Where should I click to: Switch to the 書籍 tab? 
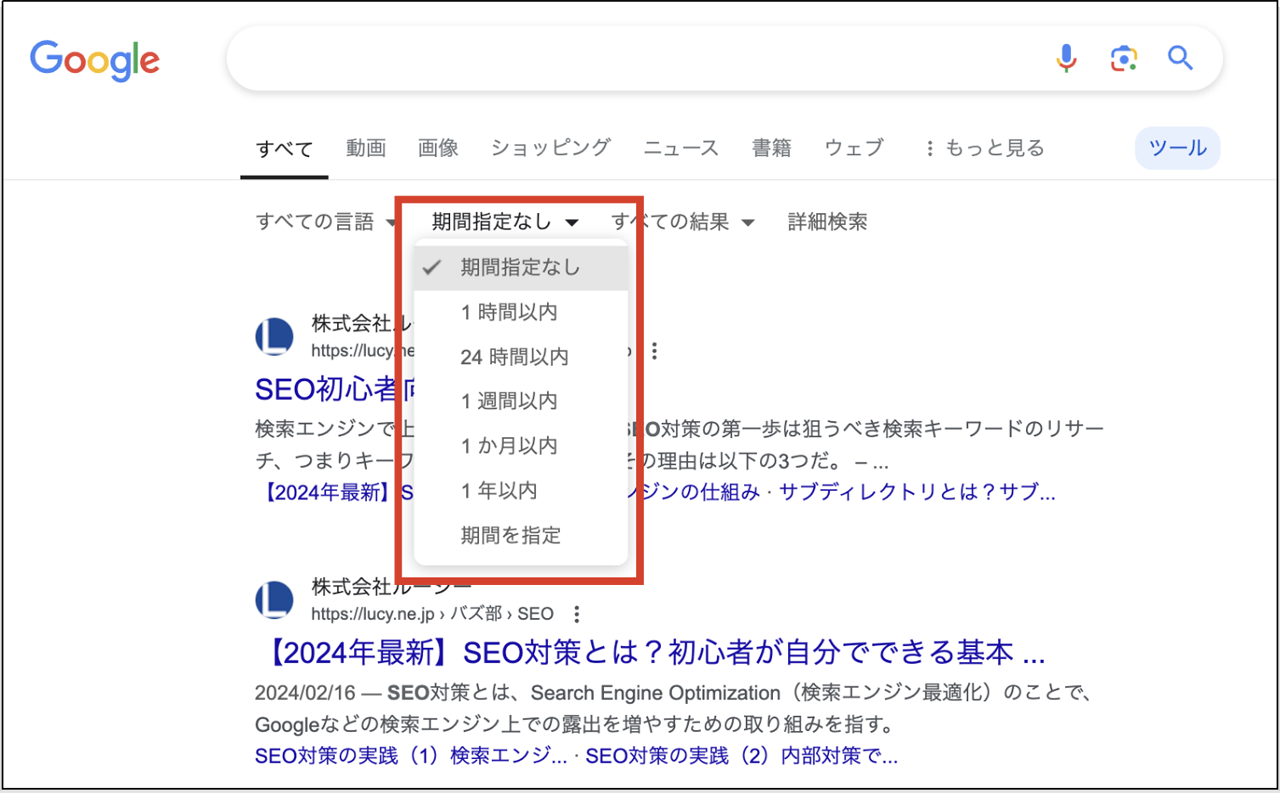click(772, 148)
